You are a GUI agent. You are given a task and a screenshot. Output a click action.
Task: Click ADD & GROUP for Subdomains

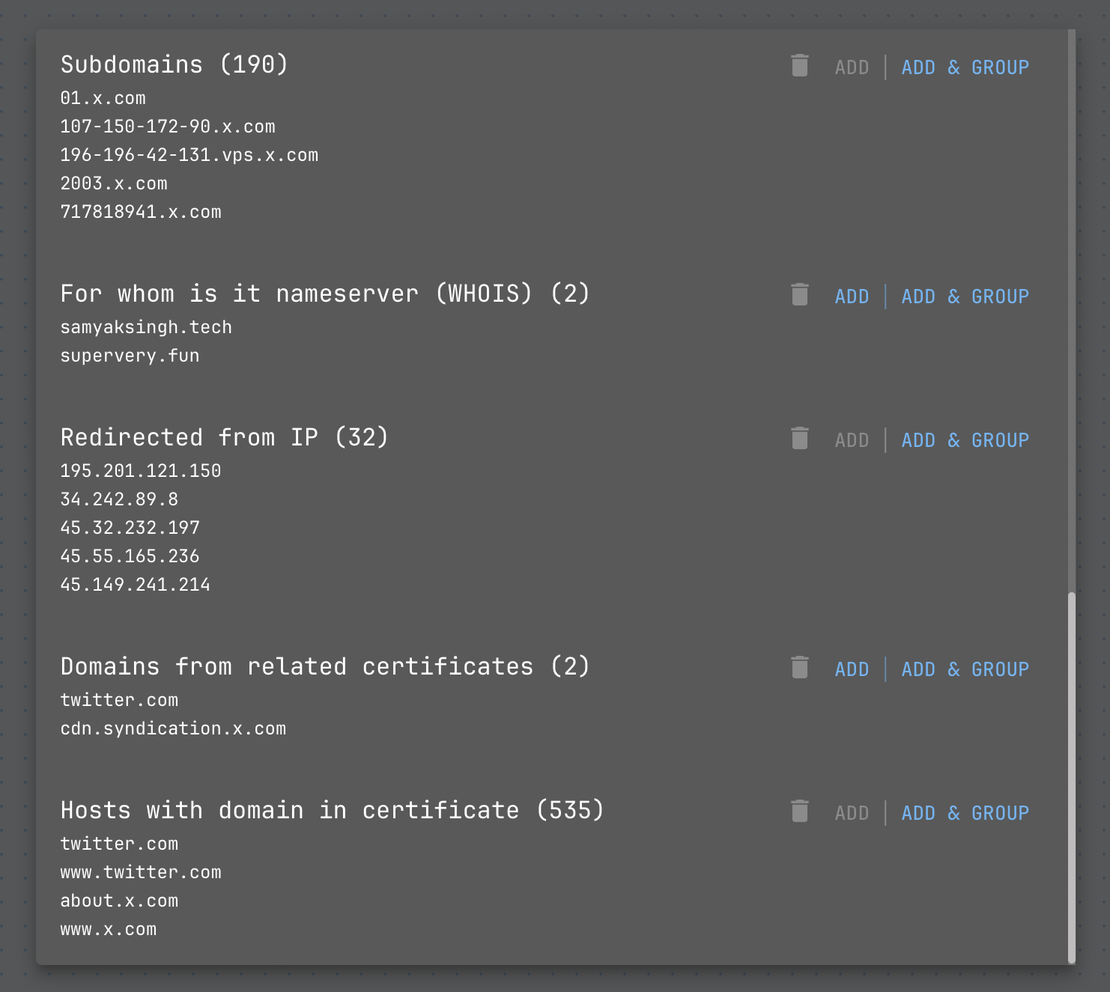tap(965, 67)
